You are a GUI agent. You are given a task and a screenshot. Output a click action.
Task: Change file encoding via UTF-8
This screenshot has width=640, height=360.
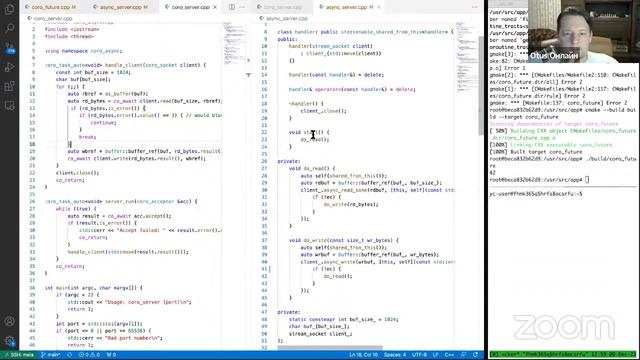point(419,355)
